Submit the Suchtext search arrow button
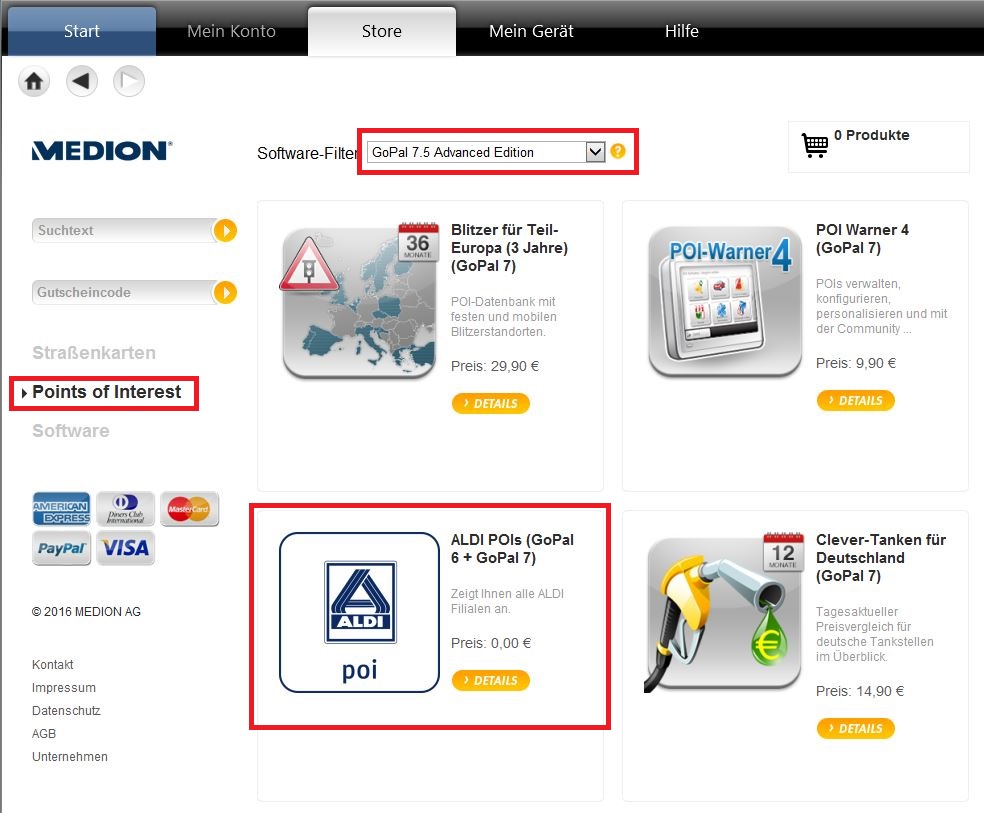The width and height of the screenshot is (984, 813). [x=225, y=230]
